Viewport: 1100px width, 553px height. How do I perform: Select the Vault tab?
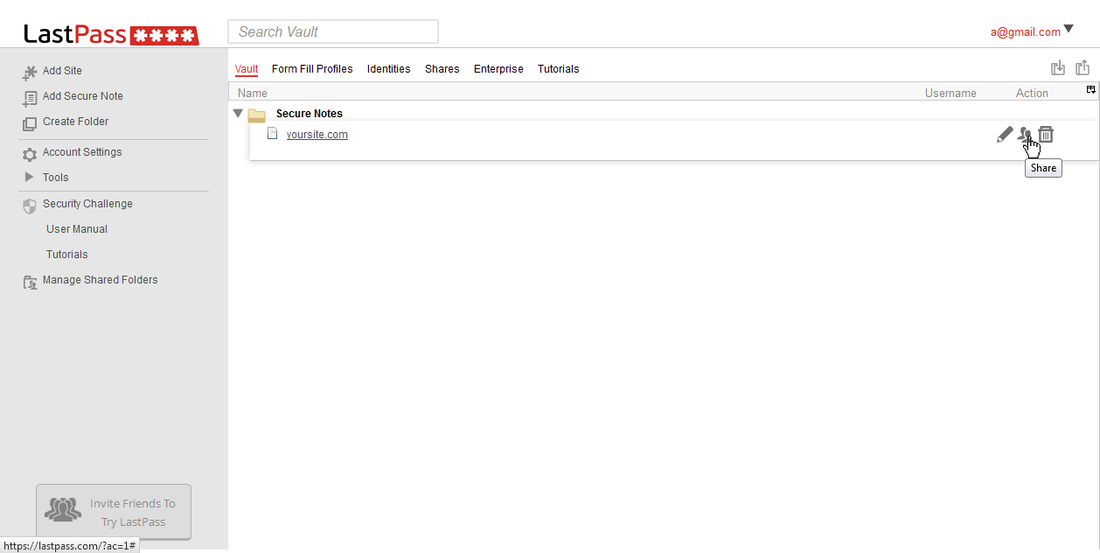click(x=246, y=69)
